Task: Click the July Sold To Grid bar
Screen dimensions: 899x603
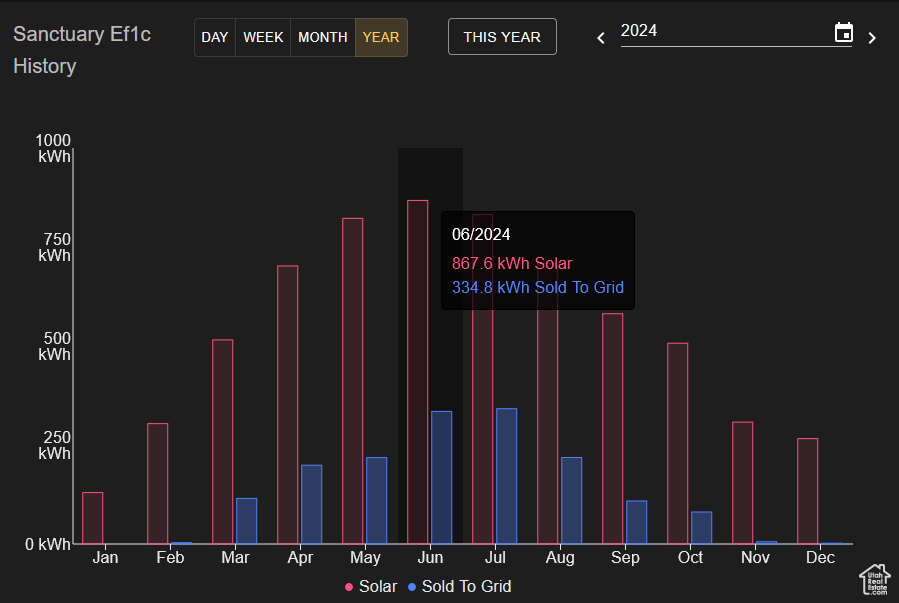Action: point(507,476)
